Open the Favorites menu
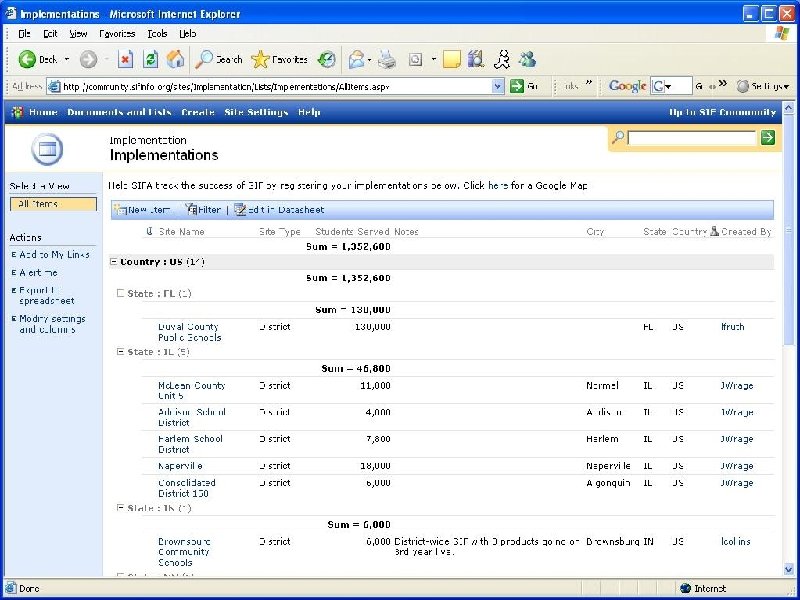 click(x=117, y=34)
